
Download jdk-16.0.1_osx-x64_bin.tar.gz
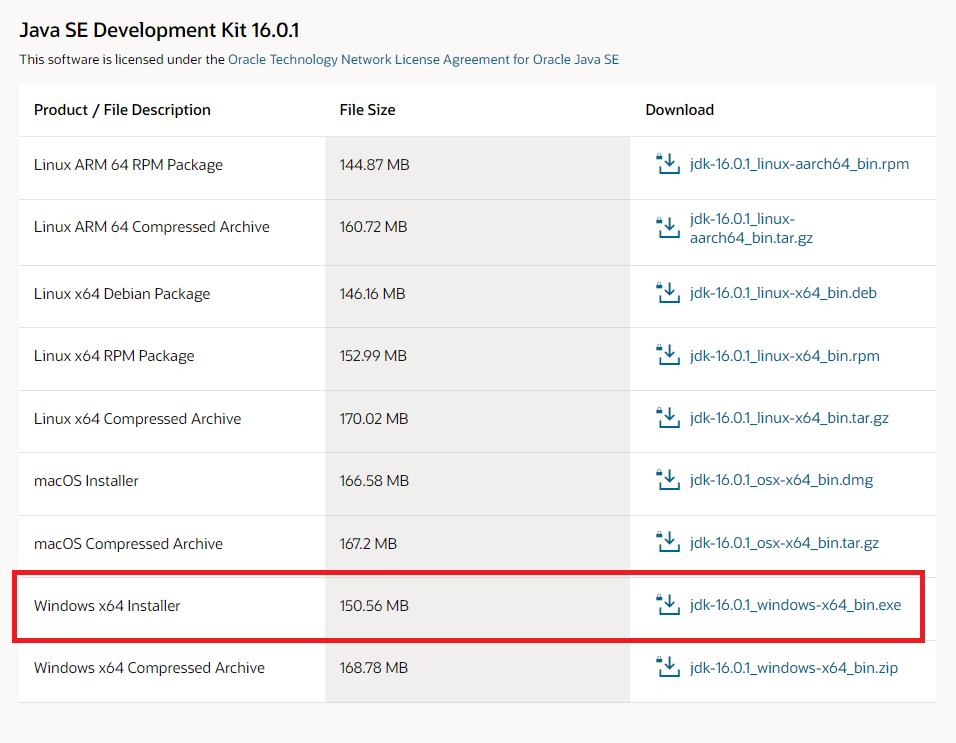pos(784,542)
